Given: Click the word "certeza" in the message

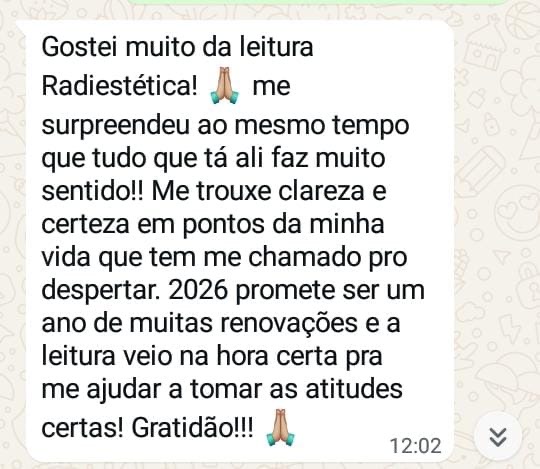Looking at the screenshot, I should pos(85,224).
